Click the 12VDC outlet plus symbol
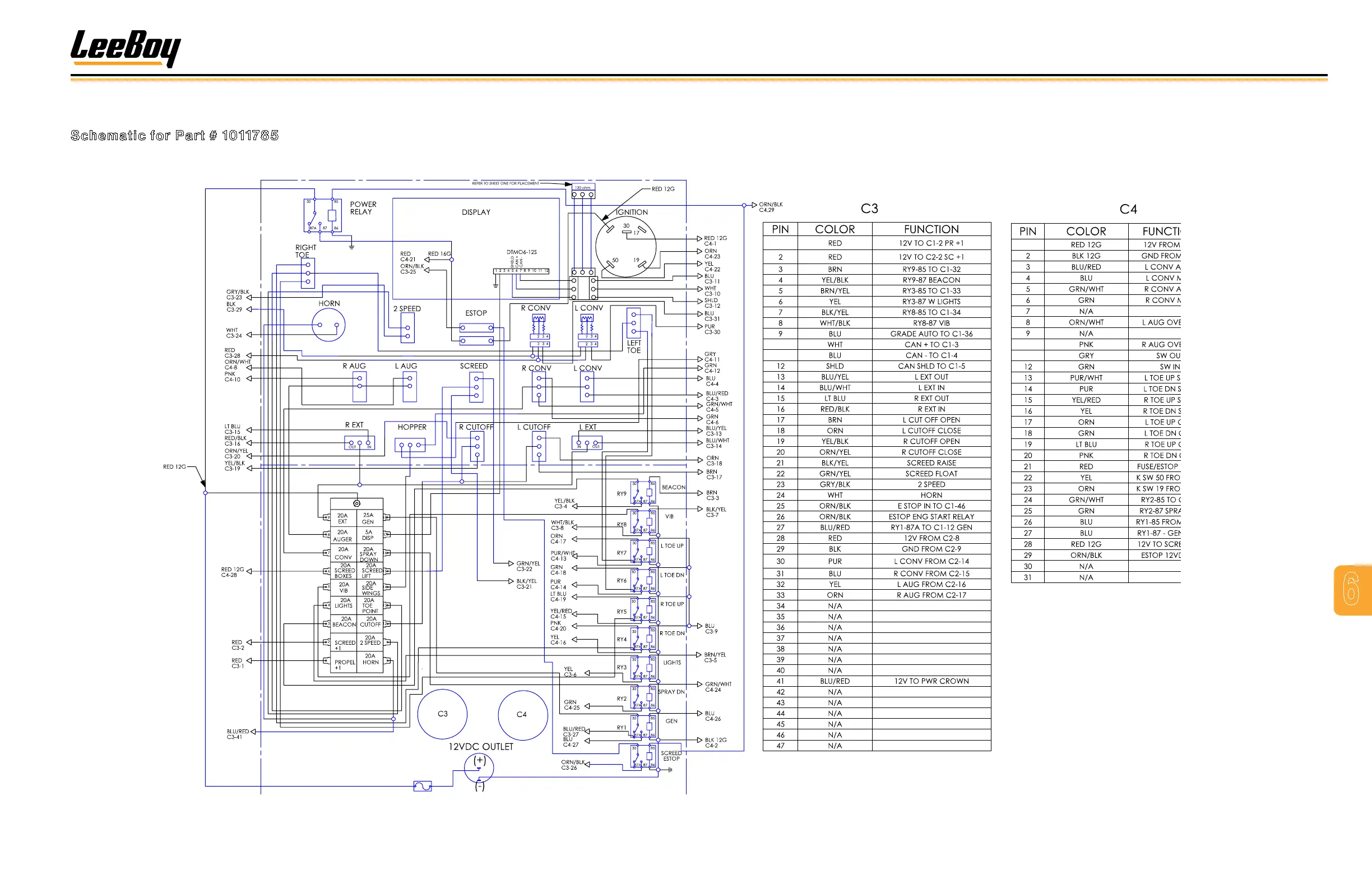The width and height of the screenshot is (1372, 888). [479, 761]
